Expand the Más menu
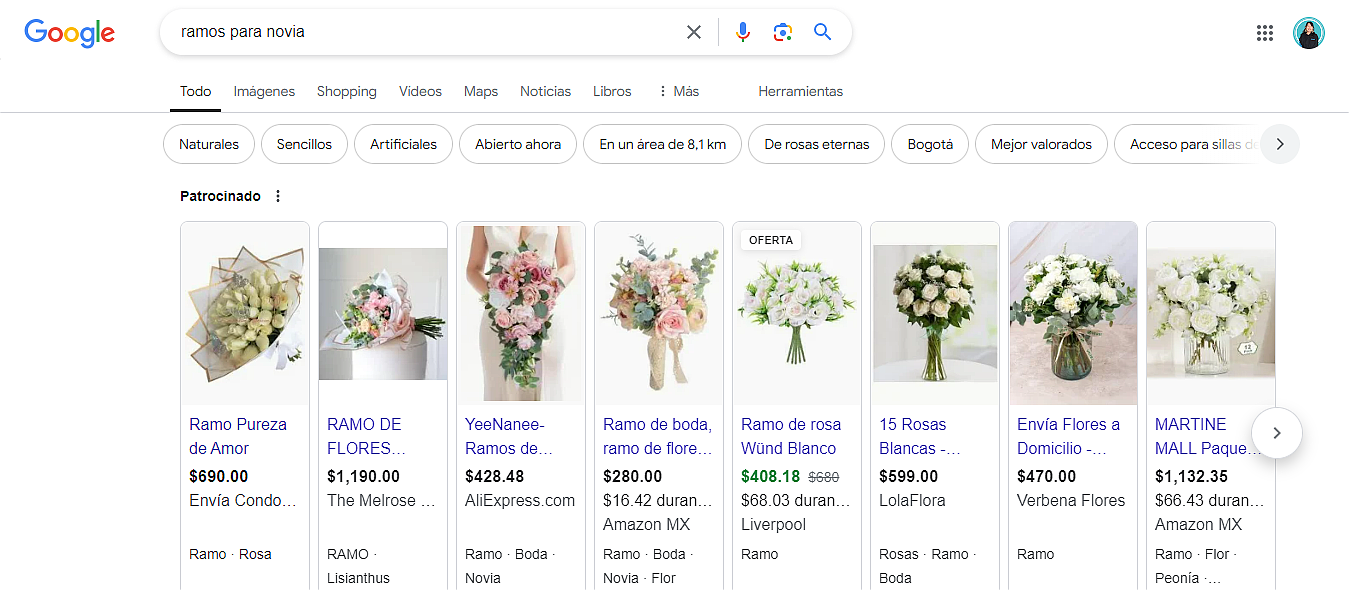Screen dimensions: 1349x590 click(x=678, y=91)
